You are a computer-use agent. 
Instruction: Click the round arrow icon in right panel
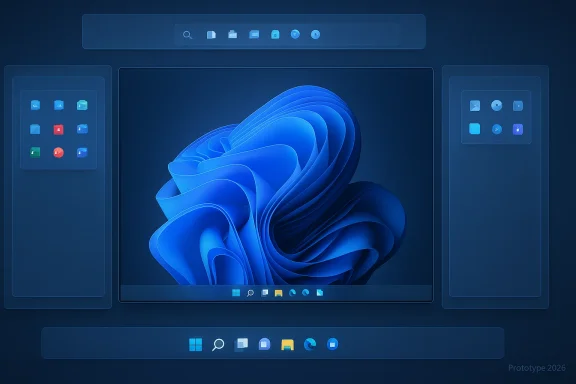pyautogui.click(x=497, y=129)
